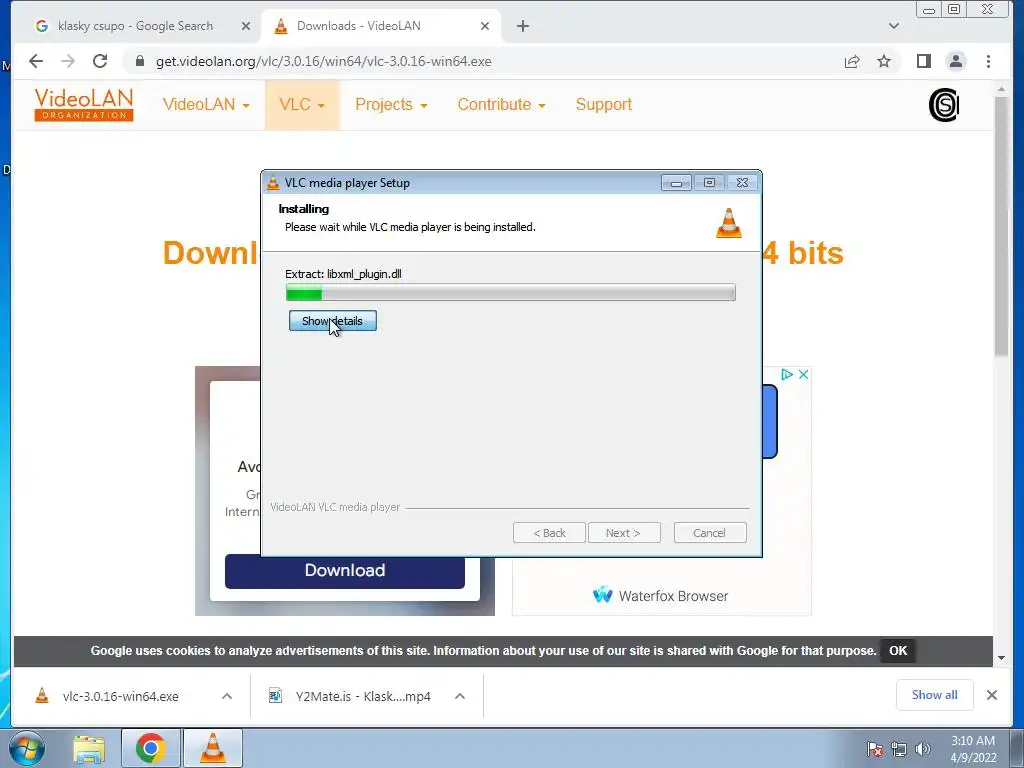Open Chrome's tab search chevron
This screenshot has width=1024, height=768.
(x=893, y=26)
